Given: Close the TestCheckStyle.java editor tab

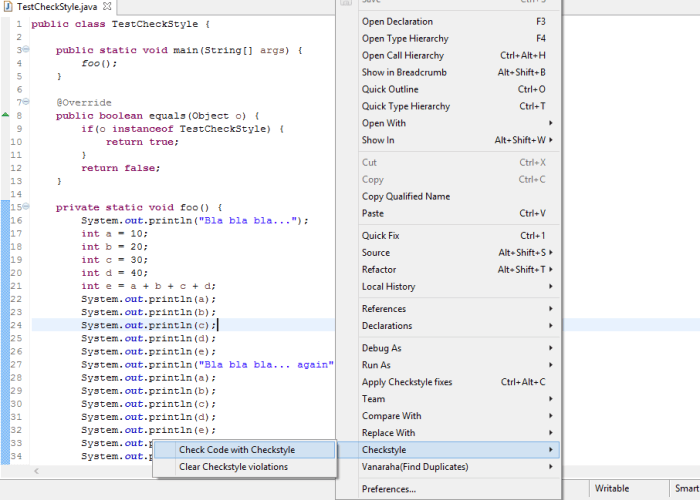Looking at the screenshot, I should tap(107, 6).
